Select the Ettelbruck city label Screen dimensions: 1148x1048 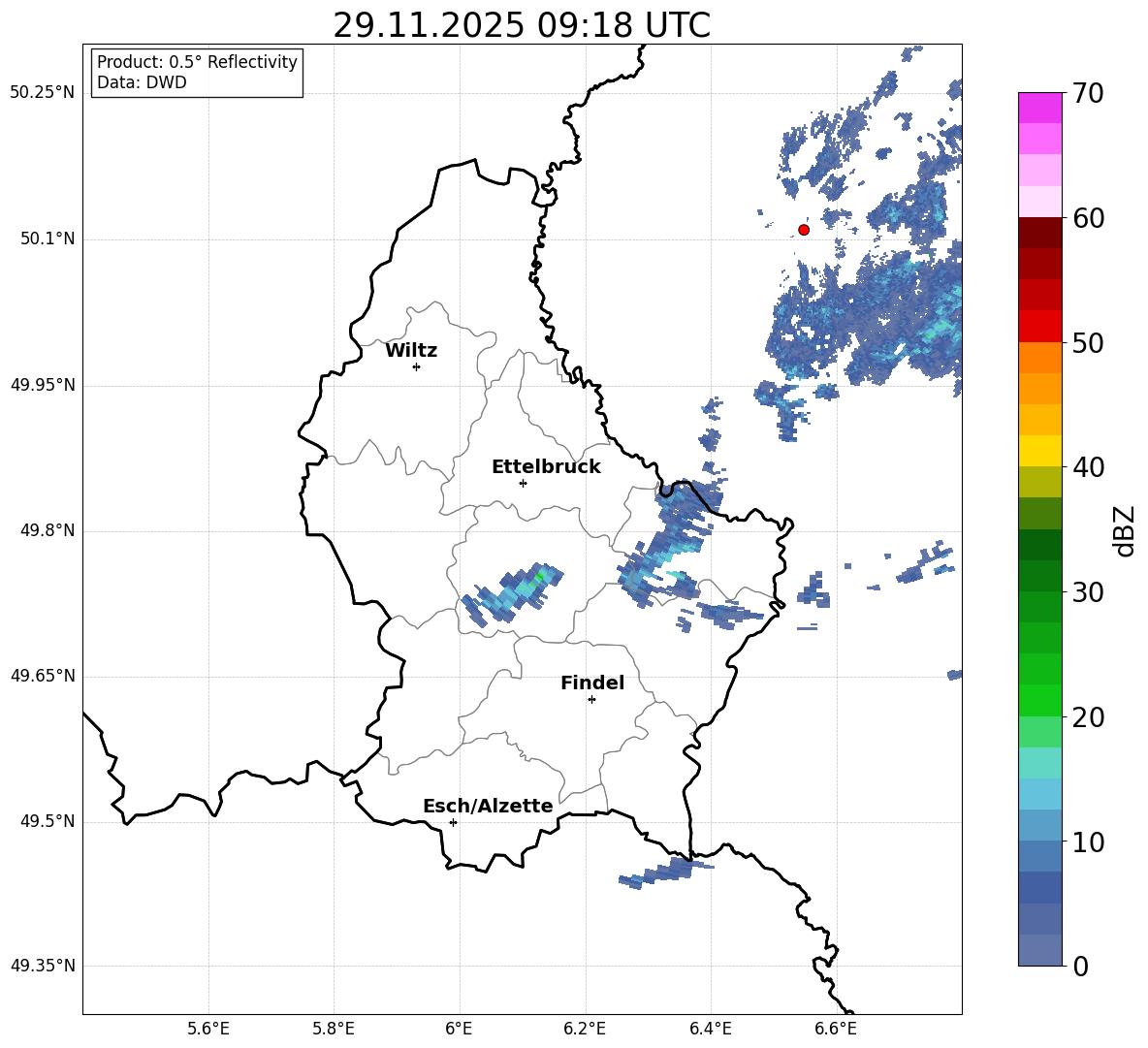pos(546,467)
